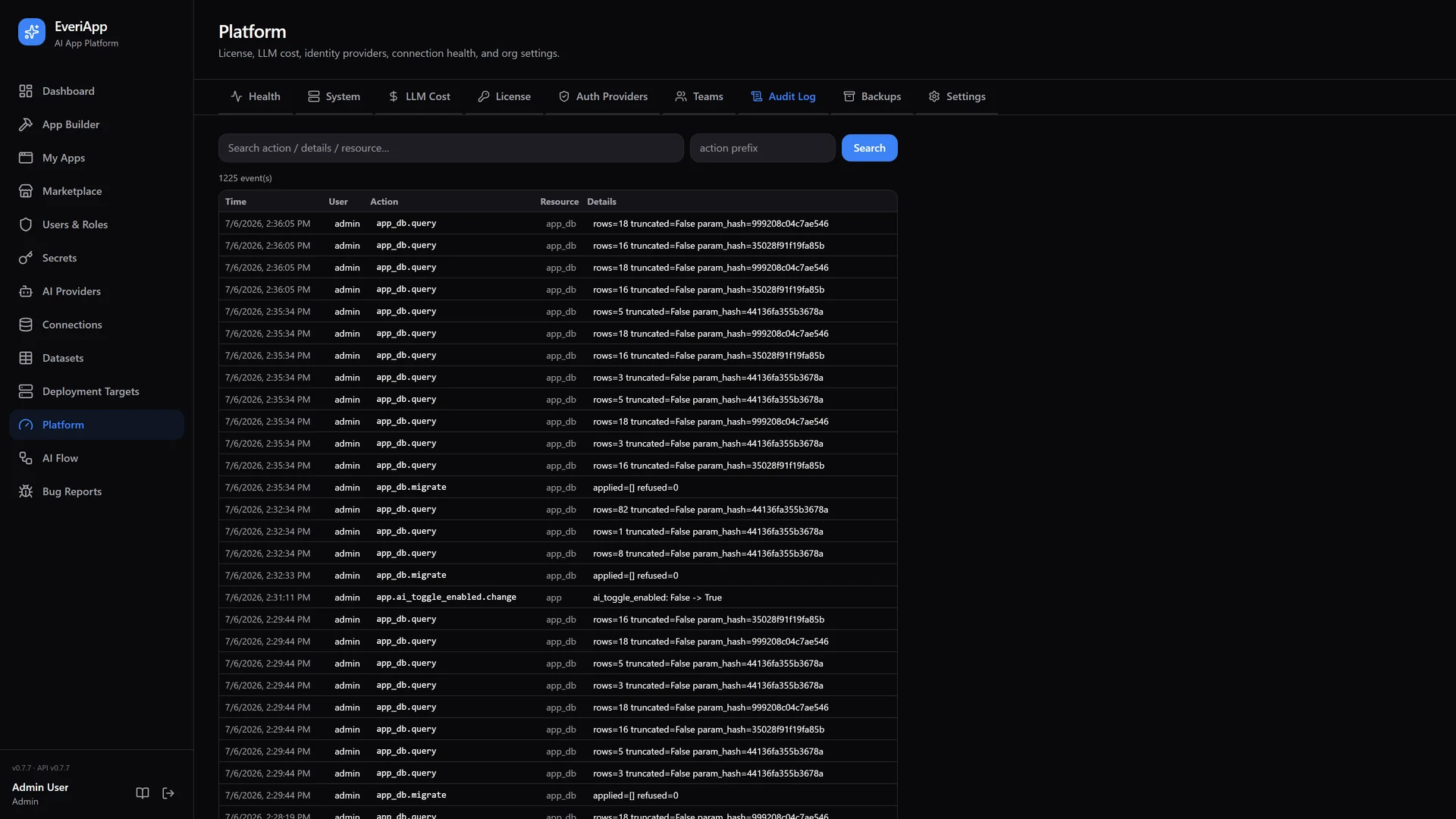Click the 7/6/2026, 2:31:11 PM timestamp

pyautogui.click(x=268, y=598)
